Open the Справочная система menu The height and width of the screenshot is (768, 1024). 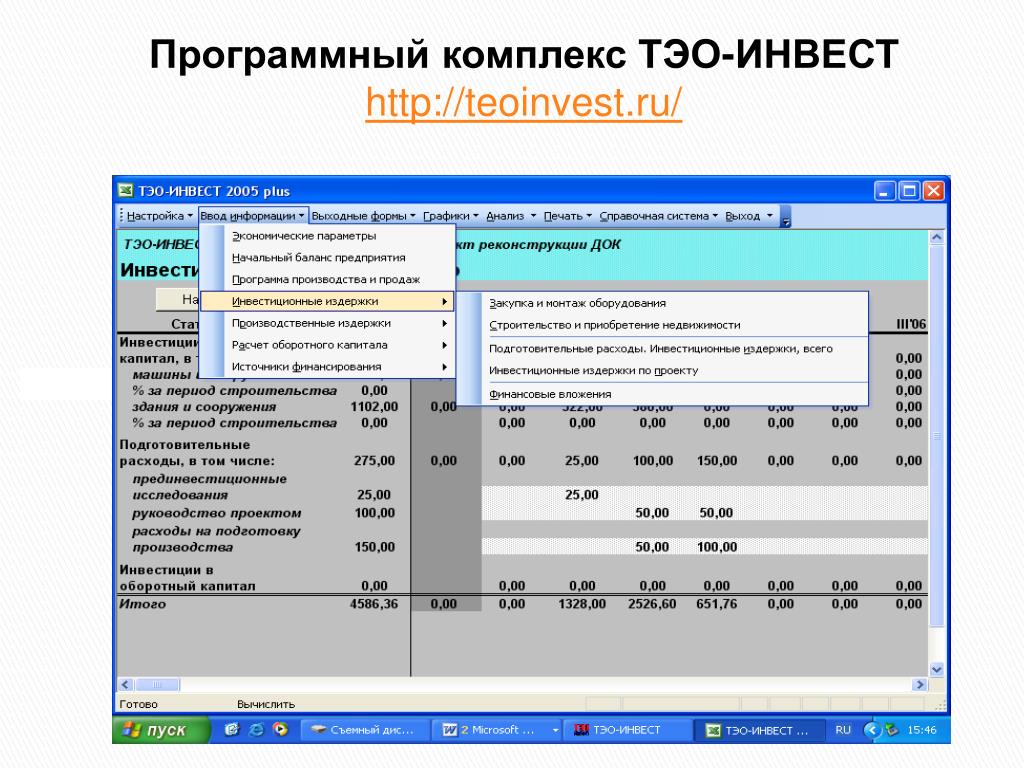click(x=658, y=216)
